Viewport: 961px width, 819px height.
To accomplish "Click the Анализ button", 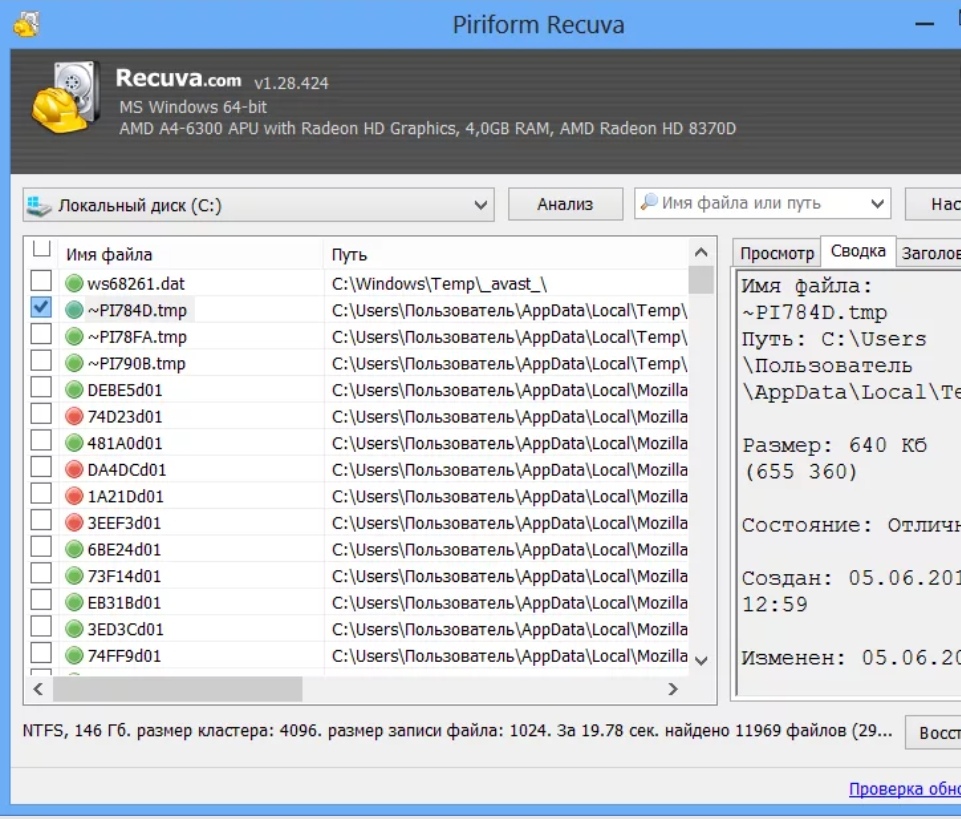I will click(565, 204).
